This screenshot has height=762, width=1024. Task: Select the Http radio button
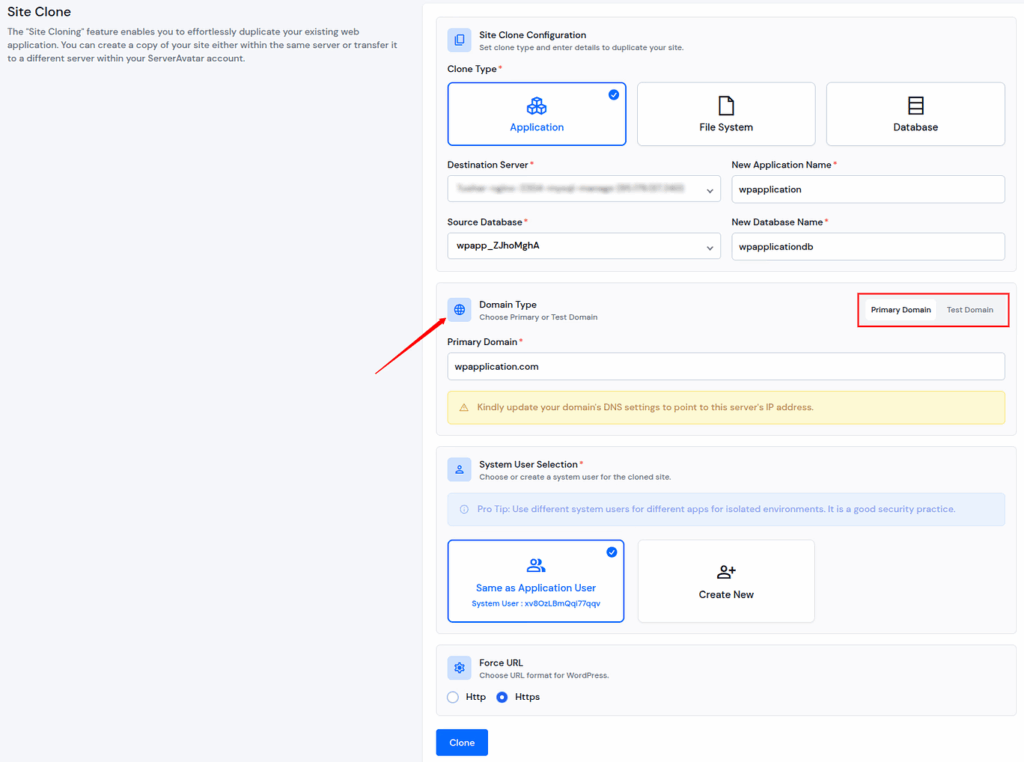coord(452,697)
